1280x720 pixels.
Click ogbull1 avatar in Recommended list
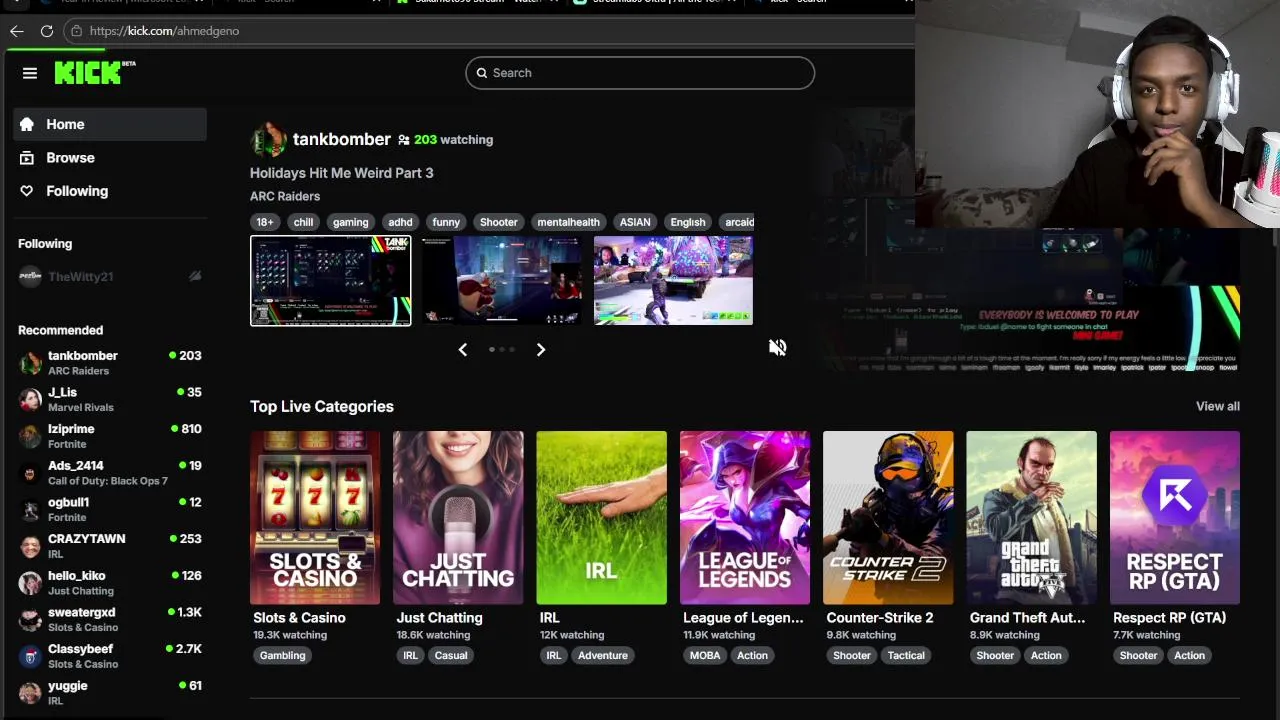click(30, 509)
